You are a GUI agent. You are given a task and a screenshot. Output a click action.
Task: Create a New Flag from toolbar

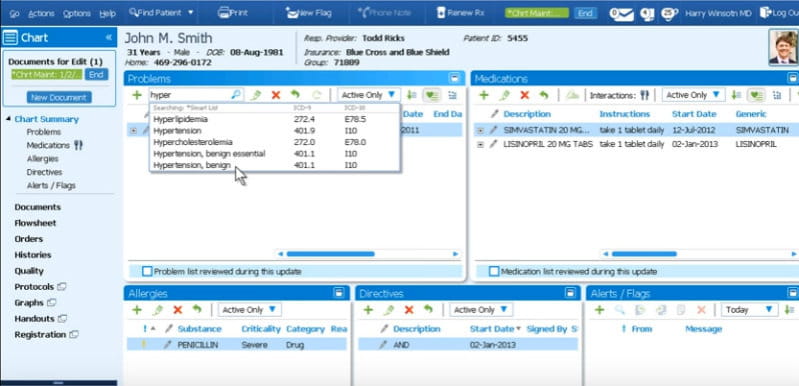(309, 13)
